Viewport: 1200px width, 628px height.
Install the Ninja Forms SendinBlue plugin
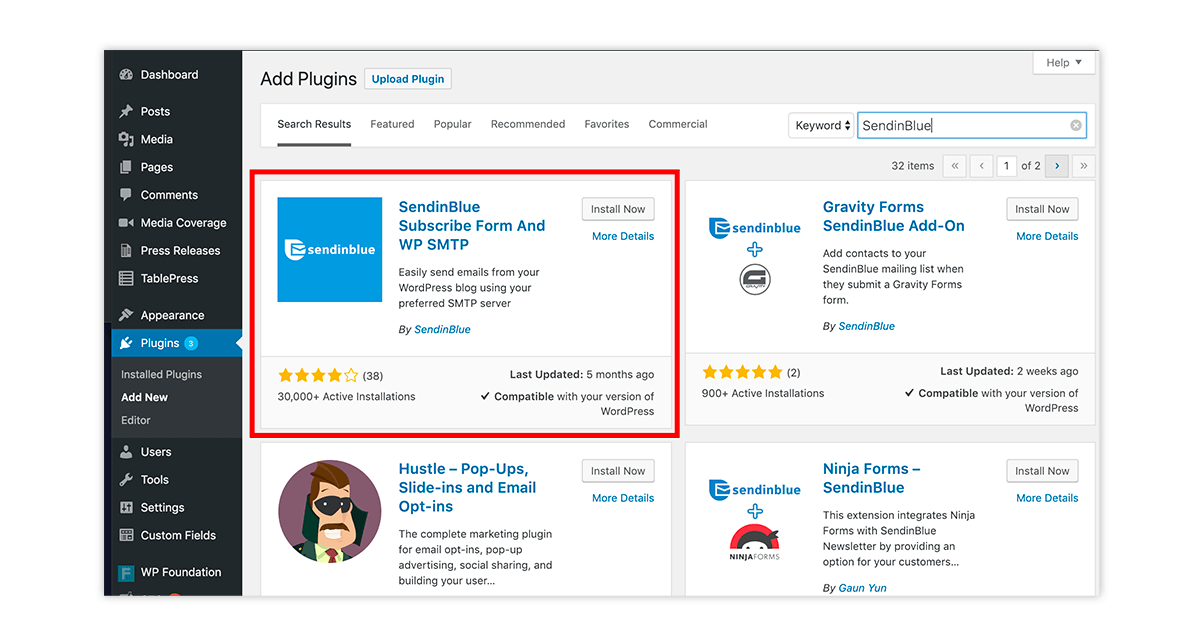point(1043,471)
